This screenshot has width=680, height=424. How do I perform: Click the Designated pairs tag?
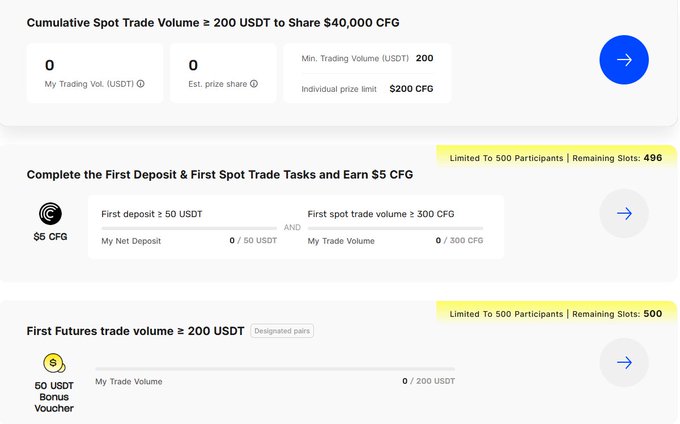click(284, 331)
